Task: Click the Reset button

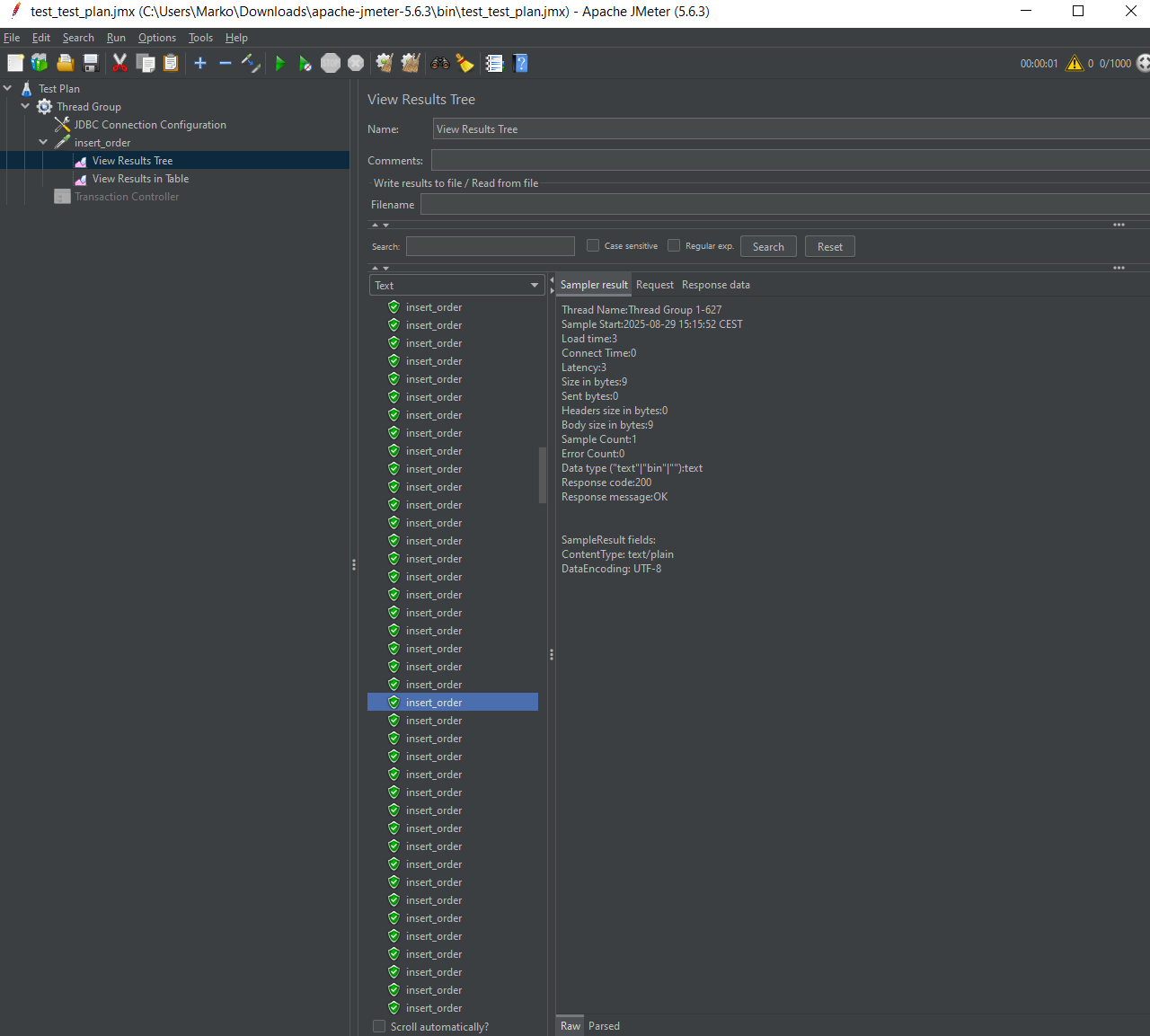Action: [829, 247]
